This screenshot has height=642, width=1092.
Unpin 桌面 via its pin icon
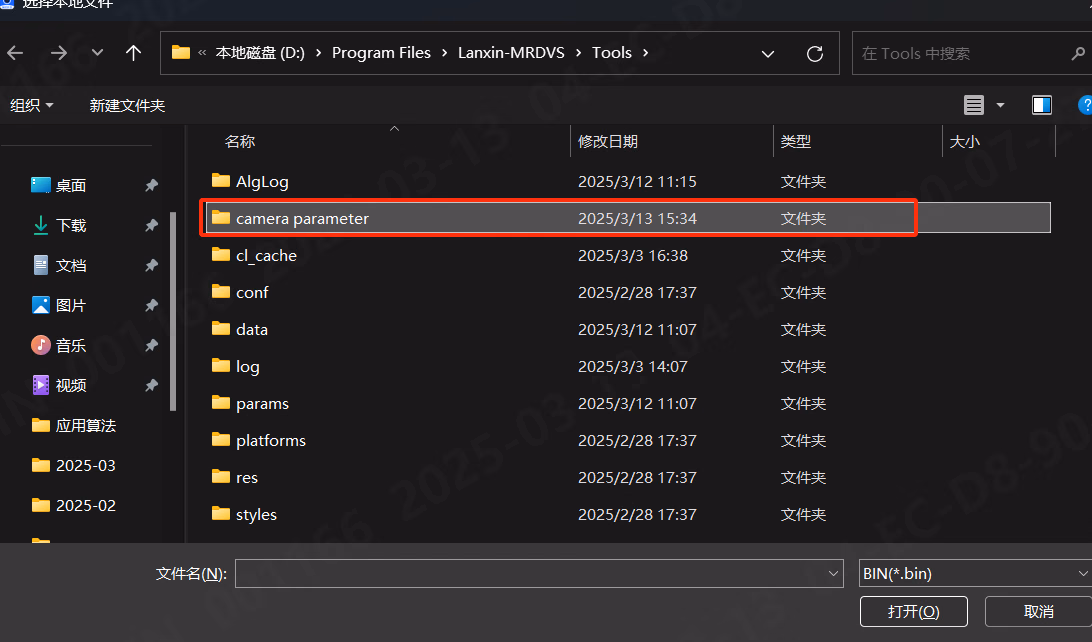151,185
